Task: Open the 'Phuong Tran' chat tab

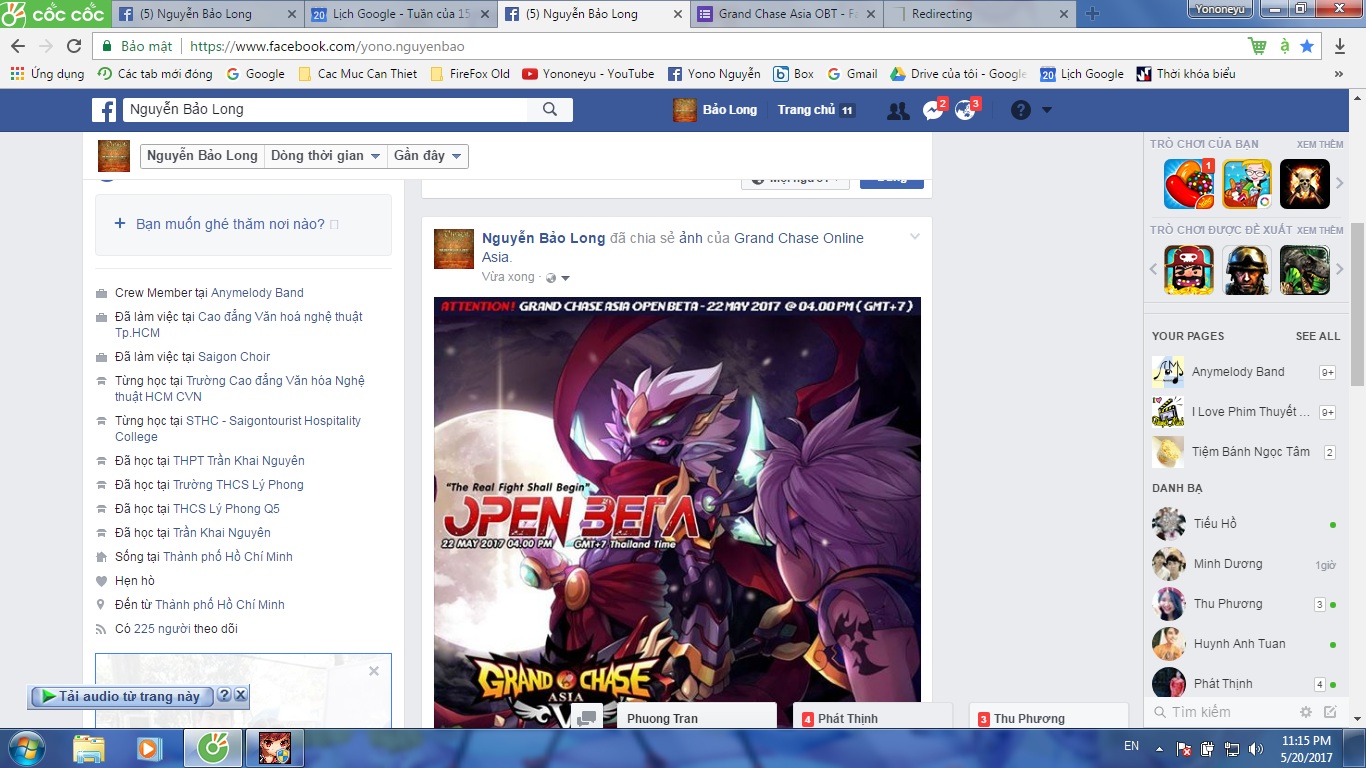Action: (696, 716)
